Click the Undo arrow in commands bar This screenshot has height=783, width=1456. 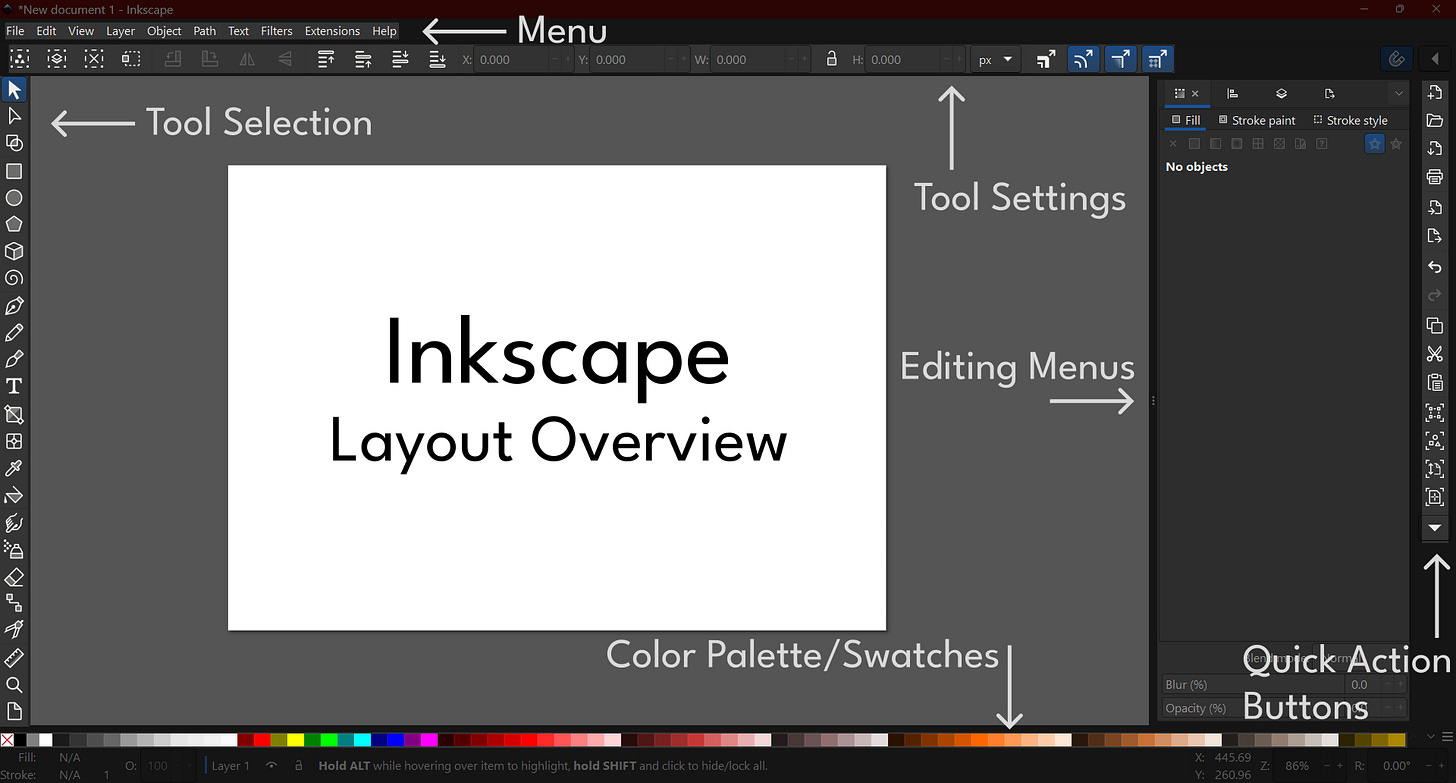click(x=1435, y=267)
